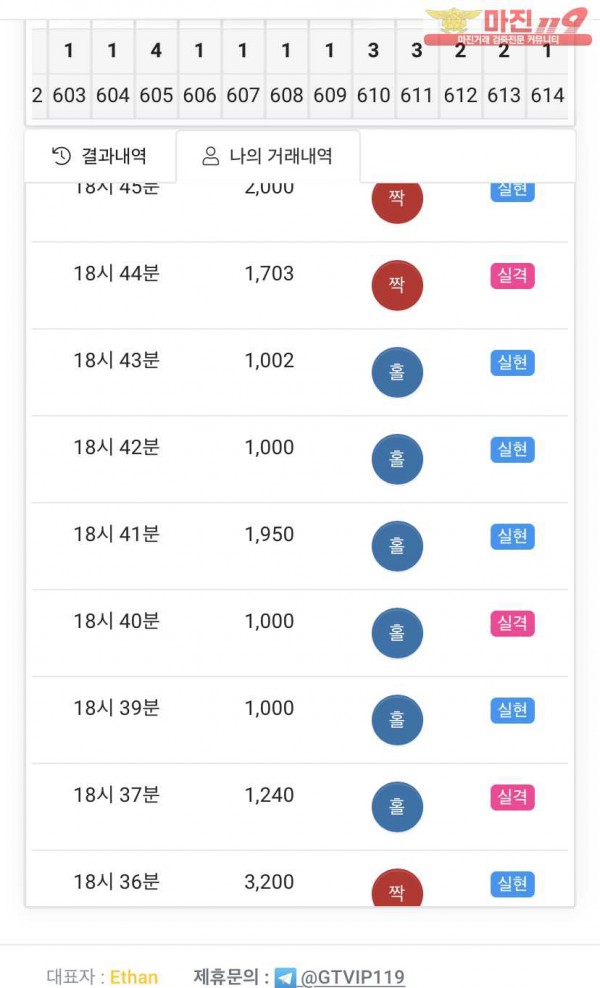Viewport: 600px width, 988px height.
Task: Click the Telegram icon in footer
Action: pos(285,977)
